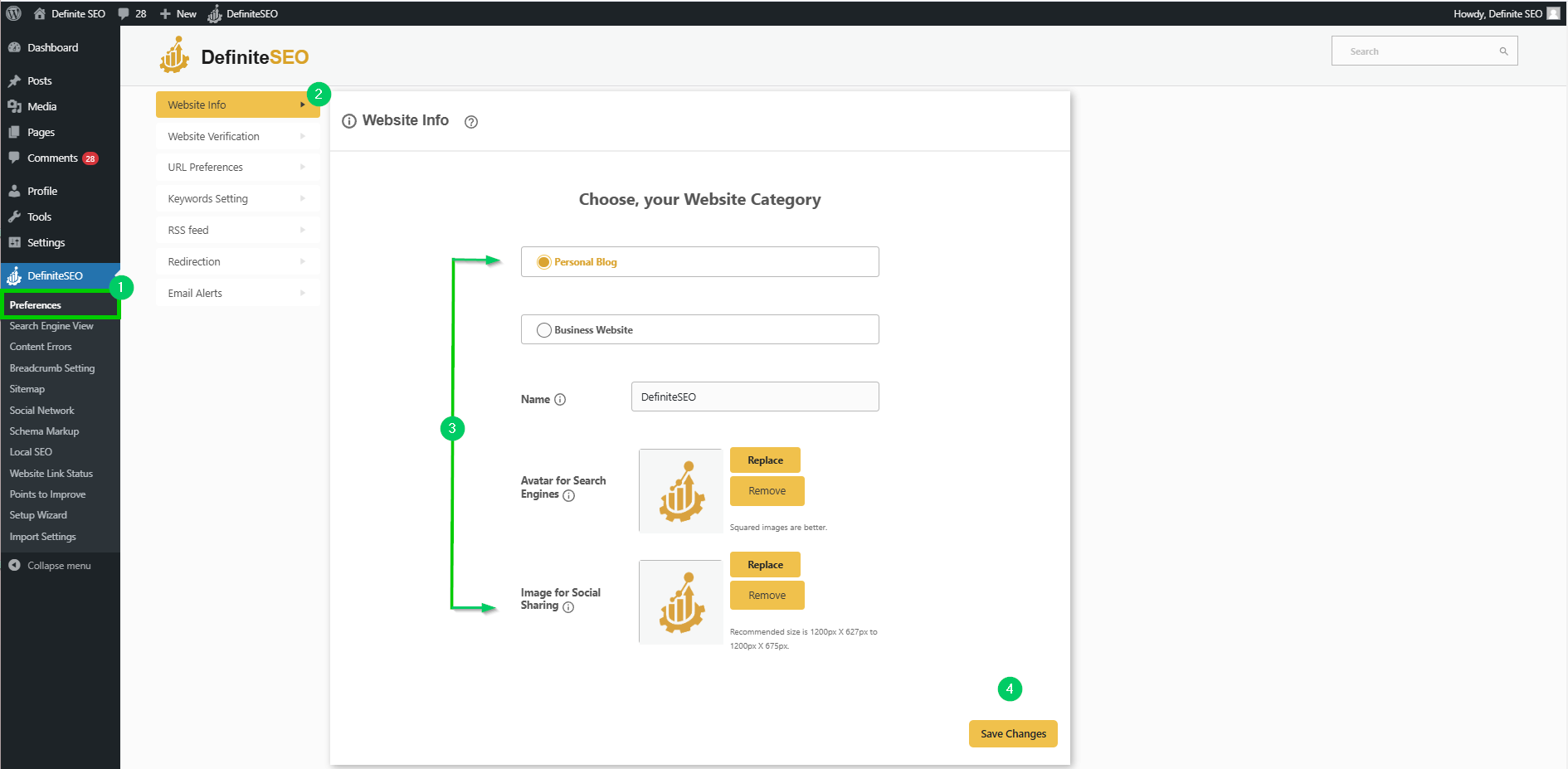Open Profile person icon in sidebar
This screenshot has width=1568, height=769.
[14, 191]
